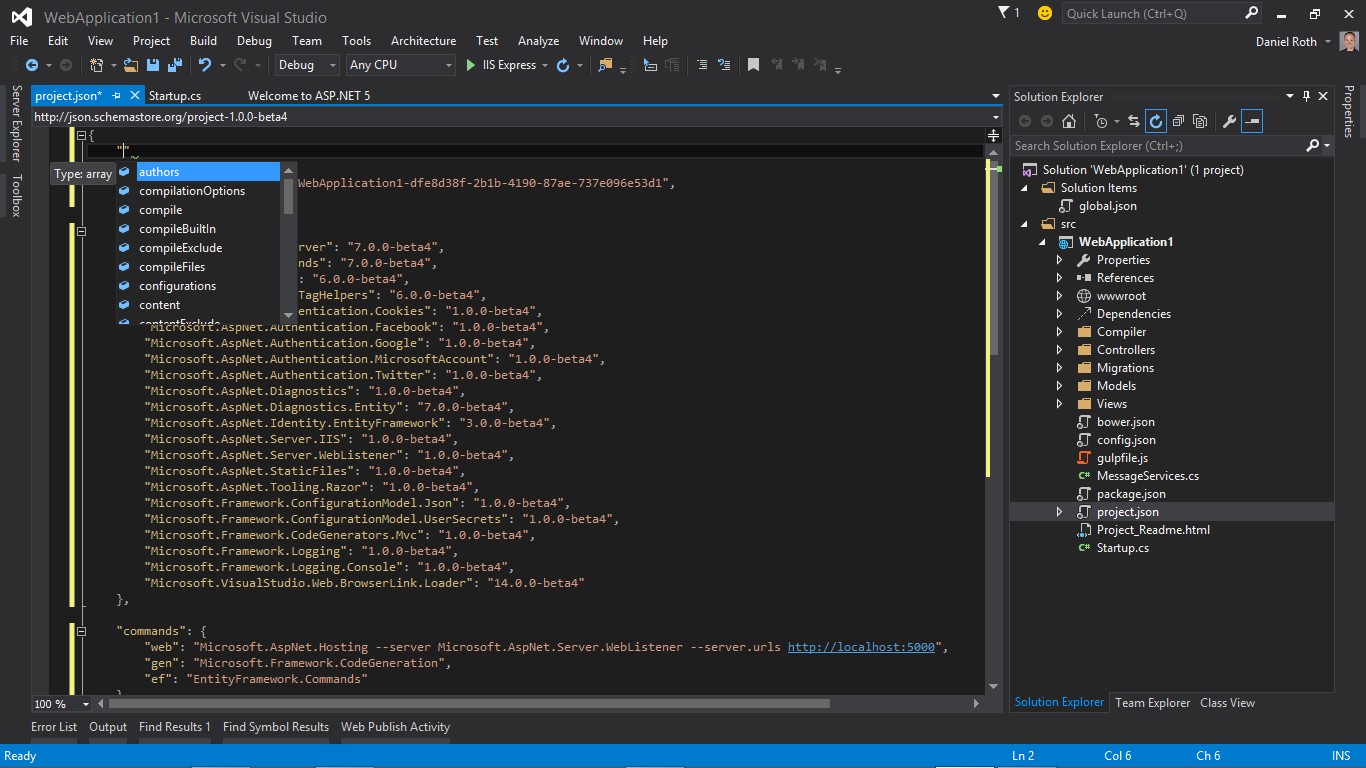Toggle Preview Selected Items button
Screen dimensions: 1366x768
point(1252,121)
